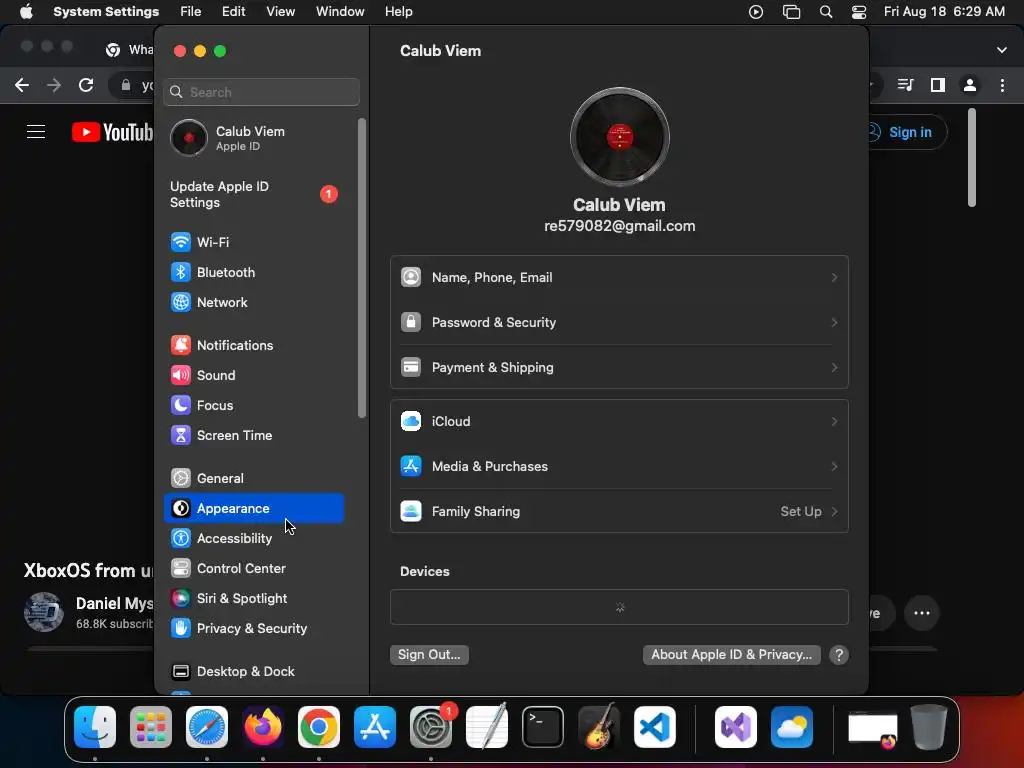Open Password & Security row

(619, 323)
